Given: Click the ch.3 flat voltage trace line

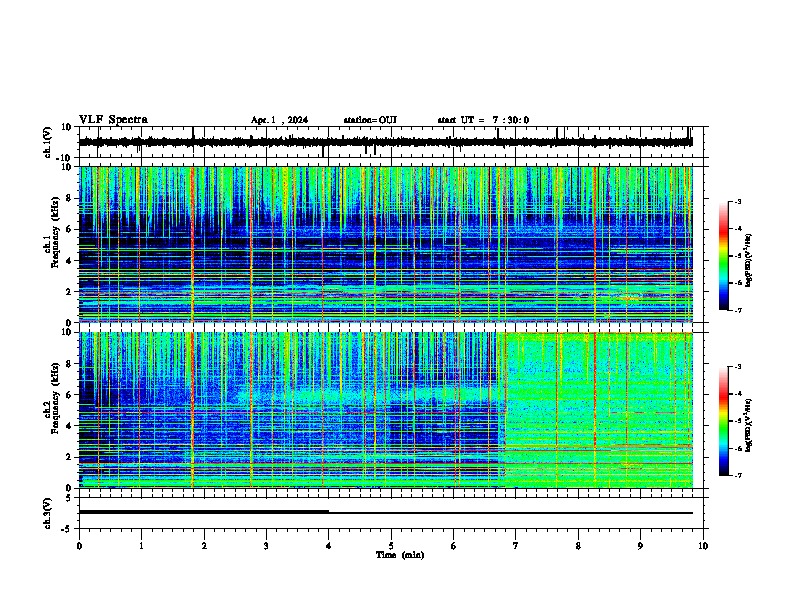Looking at the screenshot, I should point(386,513).
